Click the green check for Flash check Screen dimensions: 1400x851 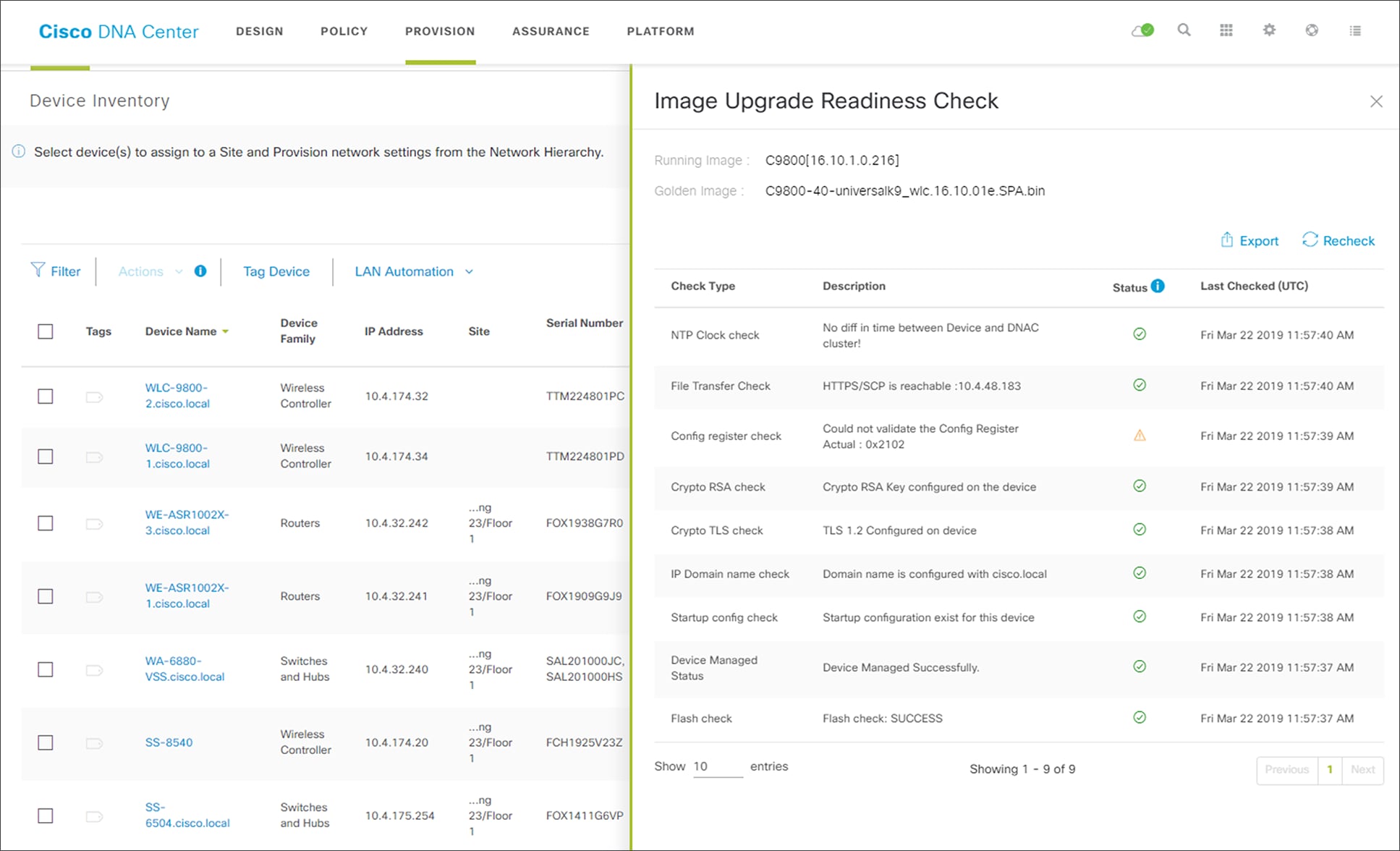tap(1140, 718)
